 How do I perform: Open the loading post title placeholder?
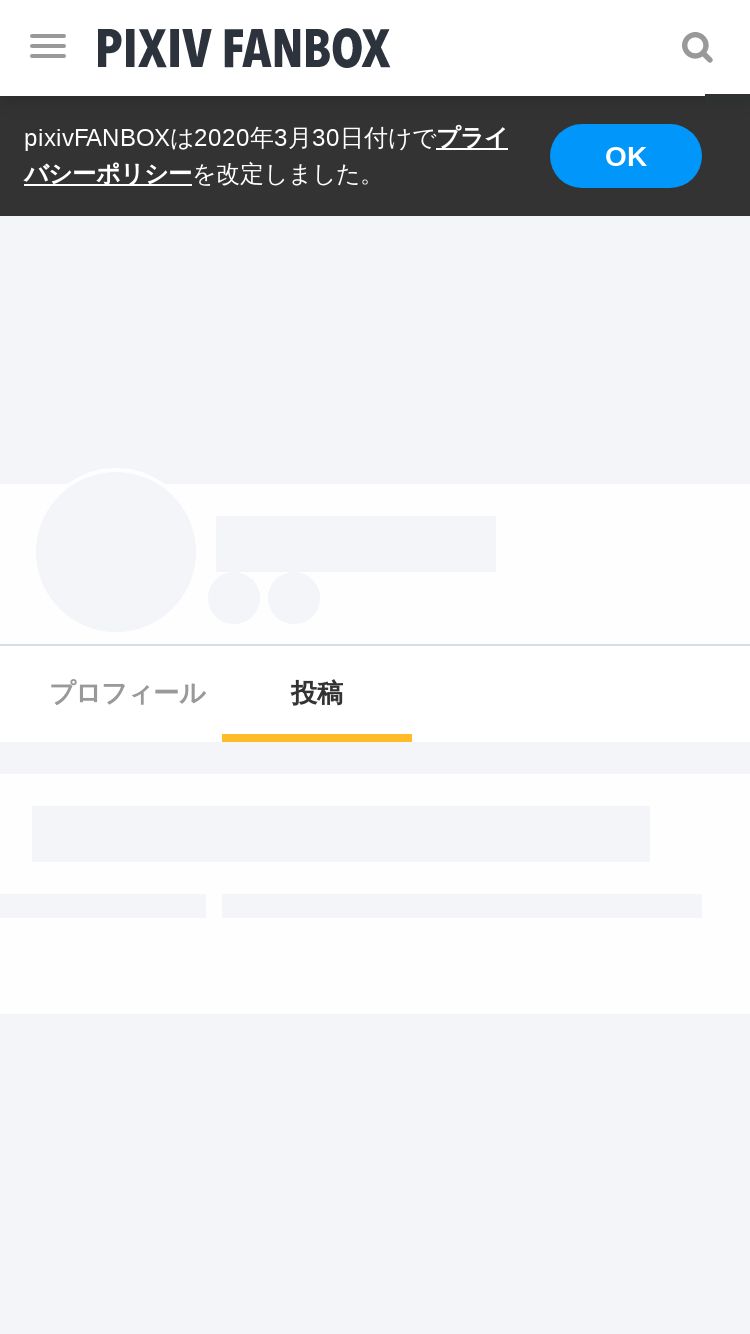pos(340,834)
